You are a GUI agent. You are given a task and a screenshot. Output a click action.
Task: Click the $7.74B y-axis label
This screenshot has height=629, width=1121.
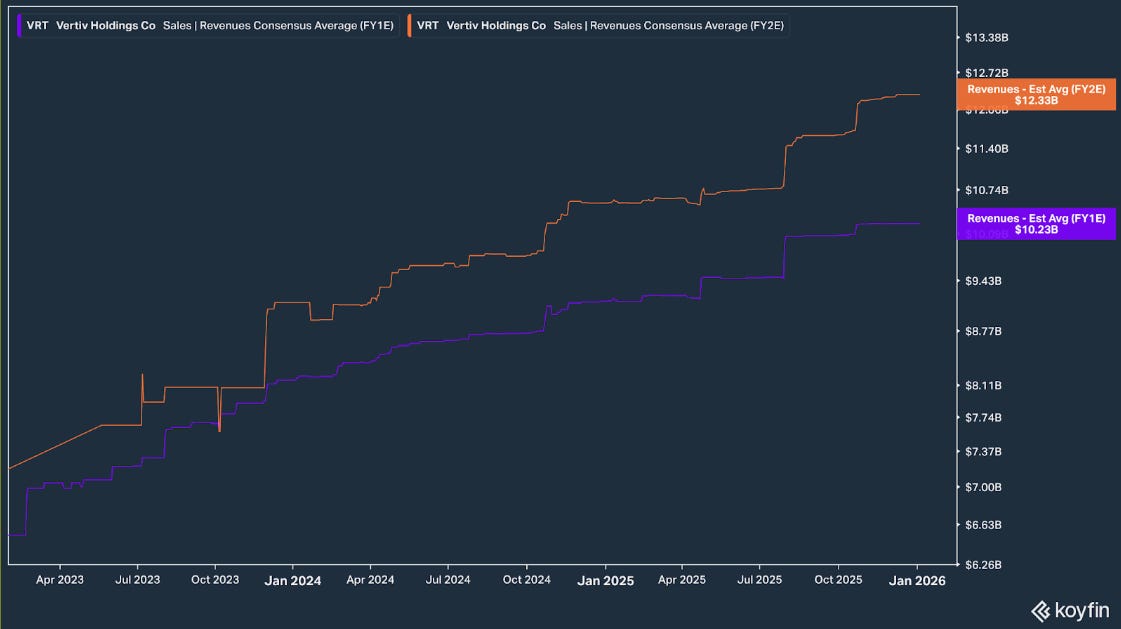click(983, 417)
